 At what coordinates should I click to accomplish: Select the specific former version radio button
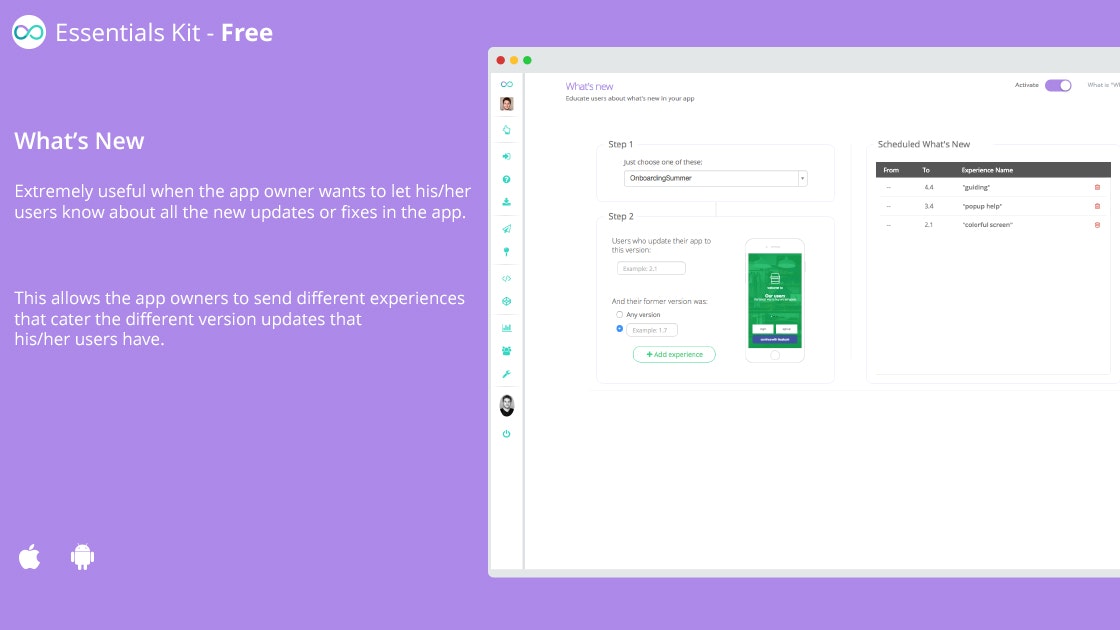(619, 329)
